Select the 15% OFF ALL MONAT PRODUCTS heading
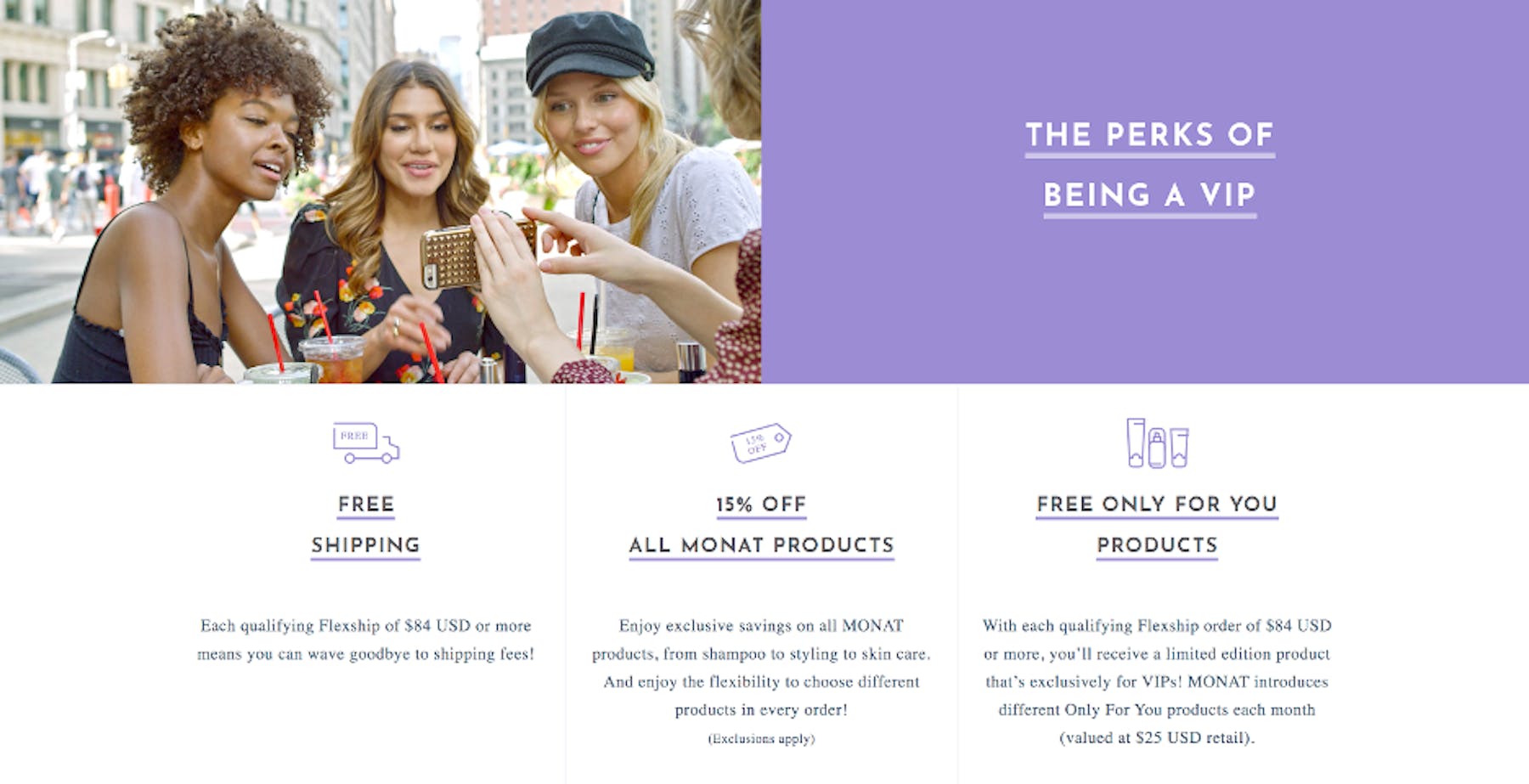Image resolution: width=1529 pixels, height=784 pixels. point(761,524)
